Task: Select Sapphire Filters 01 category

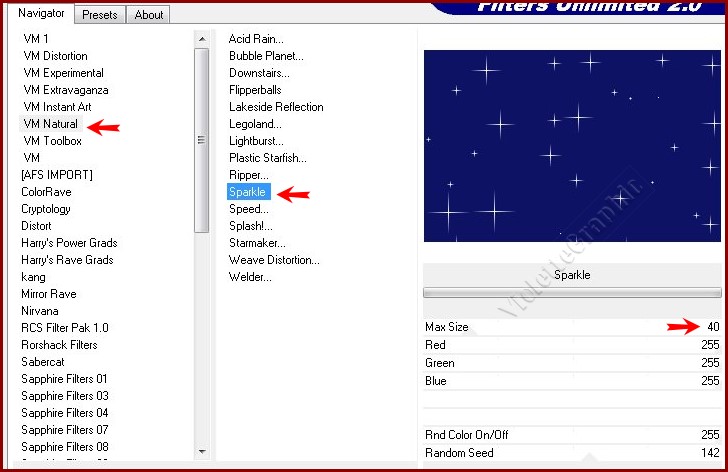Action: pos(64,379)
